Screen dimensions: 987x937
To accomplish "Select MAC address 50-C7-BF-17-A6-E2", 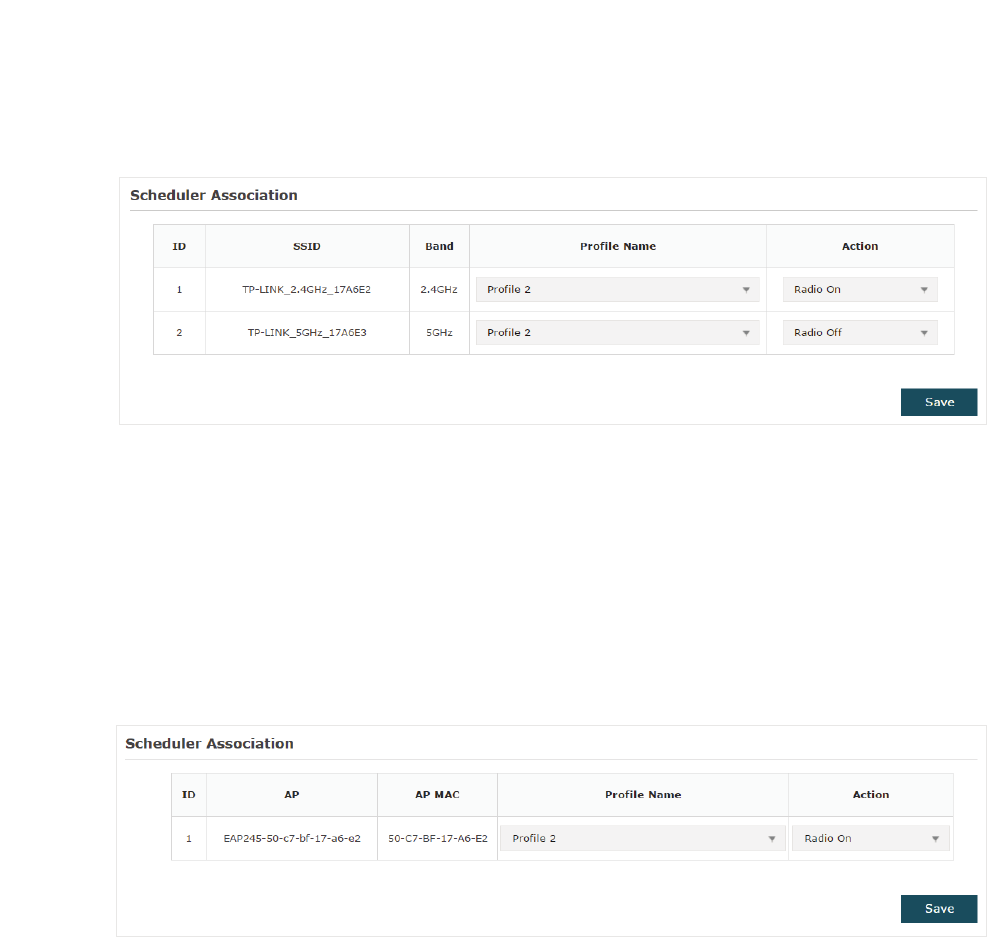I will point(437,838).
